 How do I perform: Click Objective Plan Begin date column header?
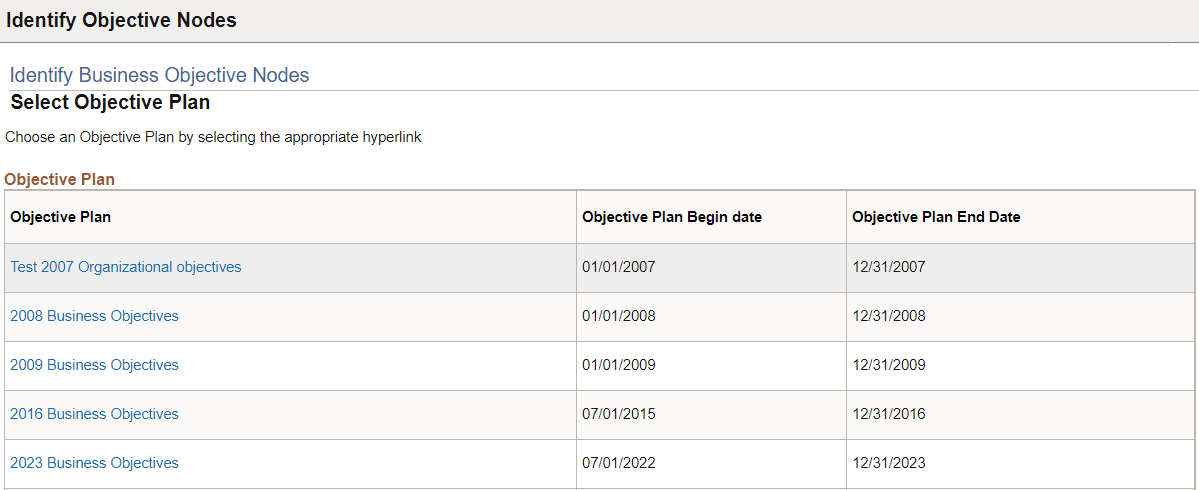click(x=672, y=217)
